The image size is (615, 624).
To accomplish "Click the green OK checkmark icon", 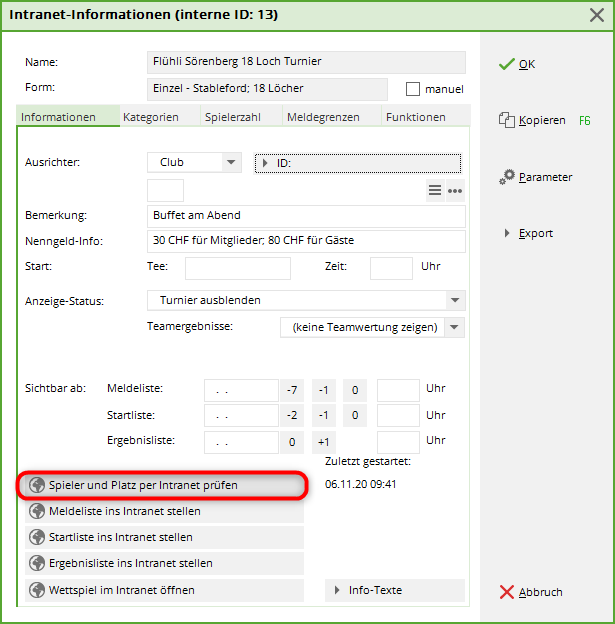I will (506, 64).
